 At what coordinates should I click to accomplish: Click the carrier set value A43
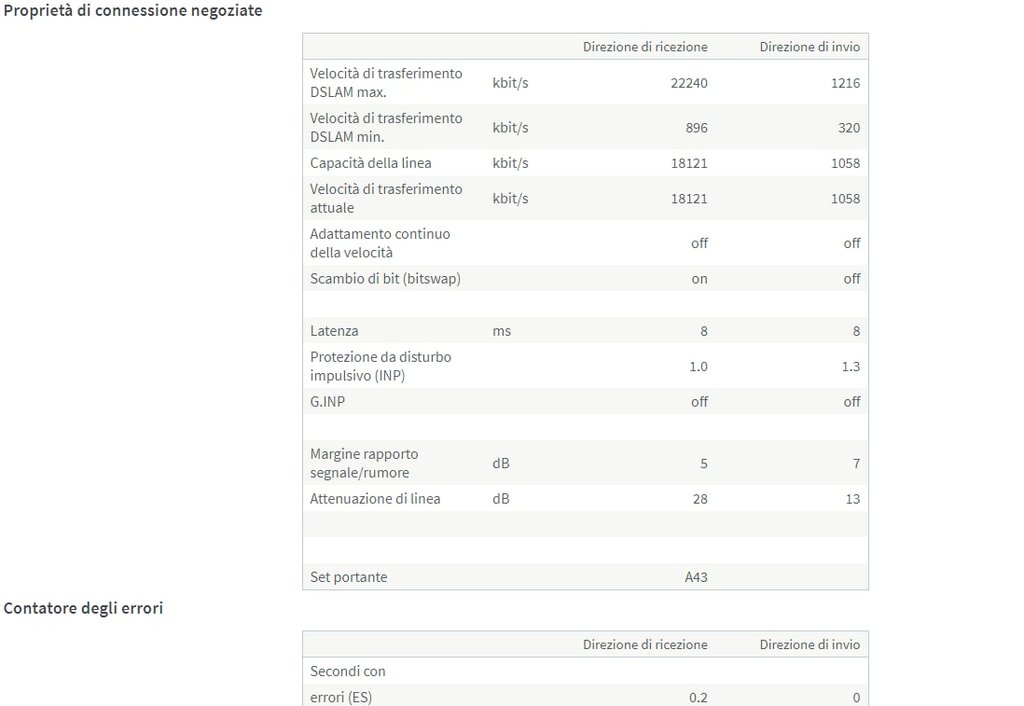click(696, 577)
